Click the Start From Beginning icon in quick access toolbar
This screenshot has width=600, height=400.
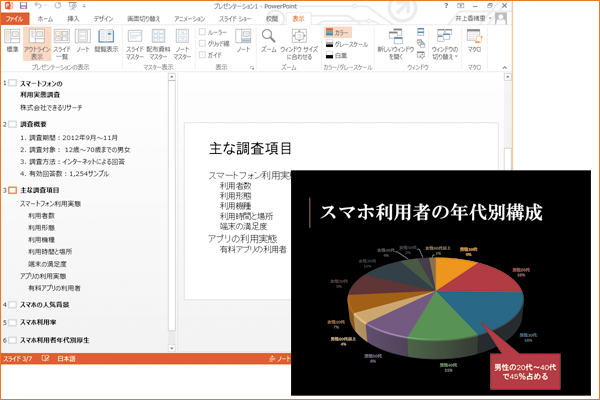pyautogui.click(x=72, y=6)
